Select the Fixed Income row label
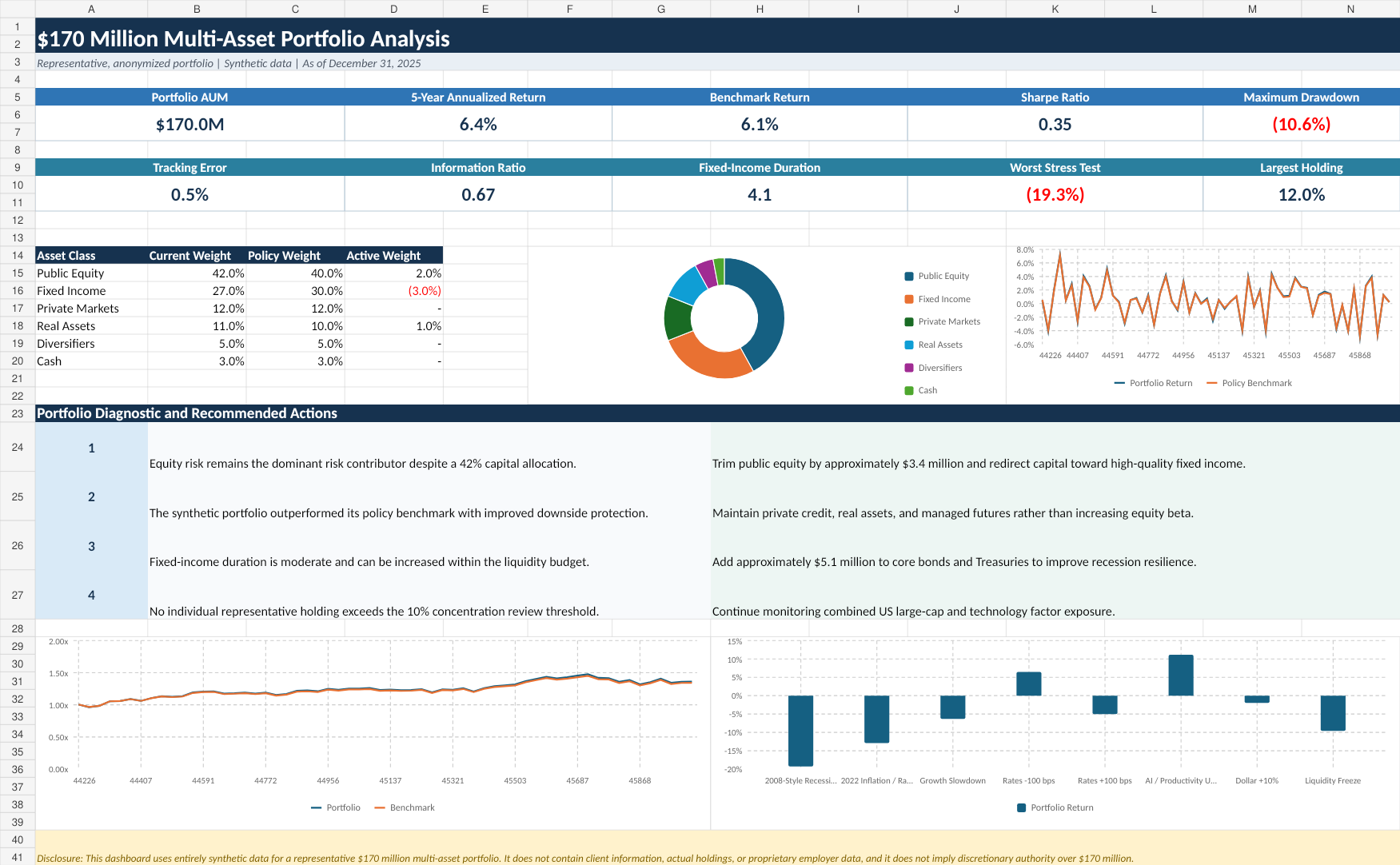The width and height of the screenshot is (1400, 865). click(x=91, y=290)
